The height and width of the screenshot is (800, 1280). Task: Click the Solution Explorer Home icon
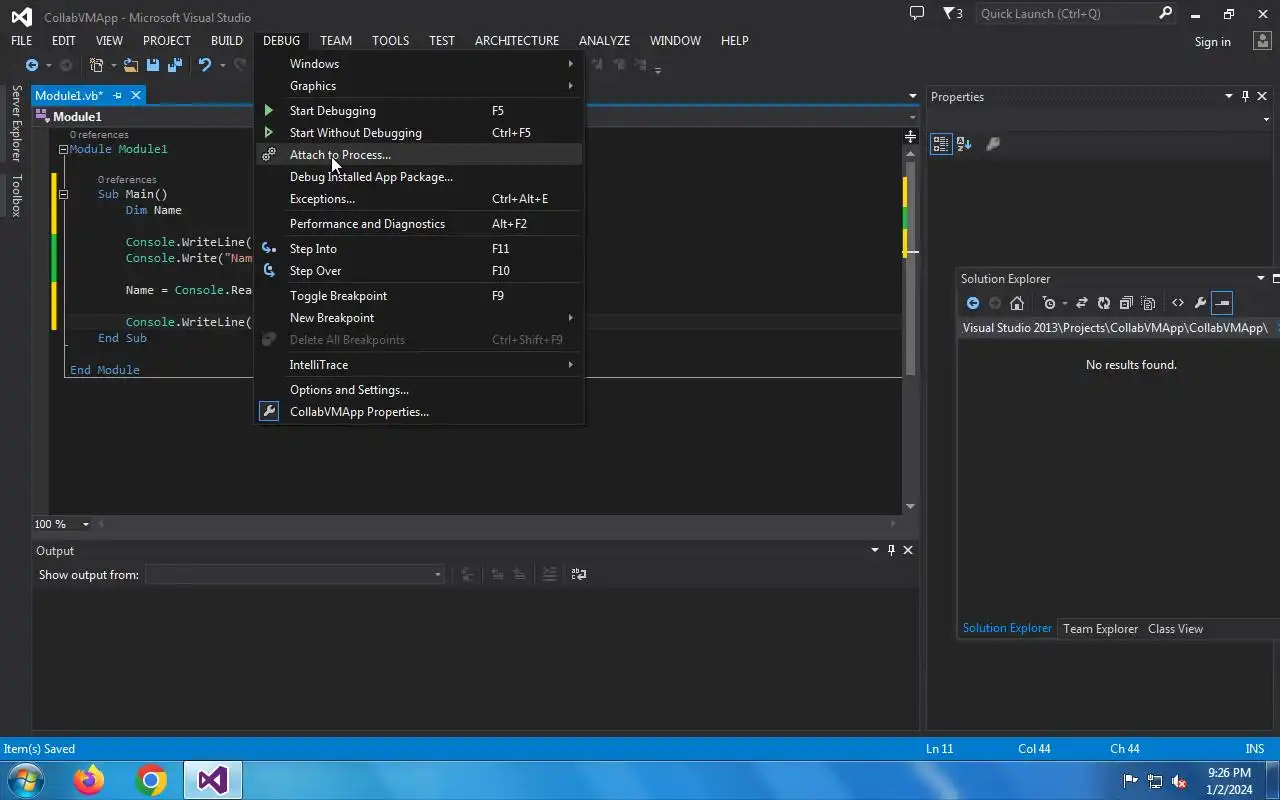pos(1017,303)
